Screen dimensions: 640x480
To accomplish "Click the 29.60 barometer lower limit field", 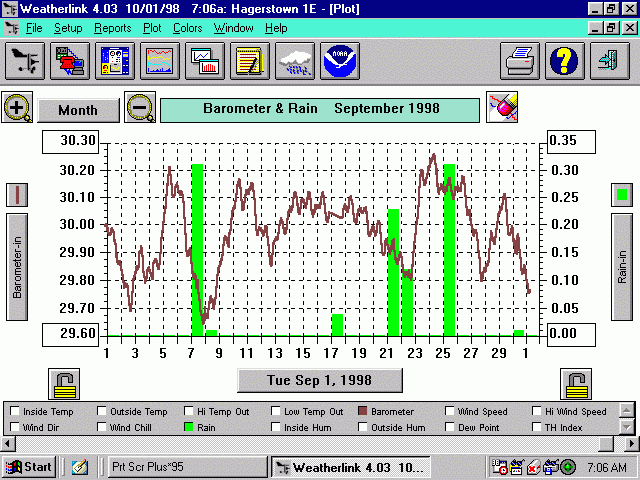I will point(71,334).
